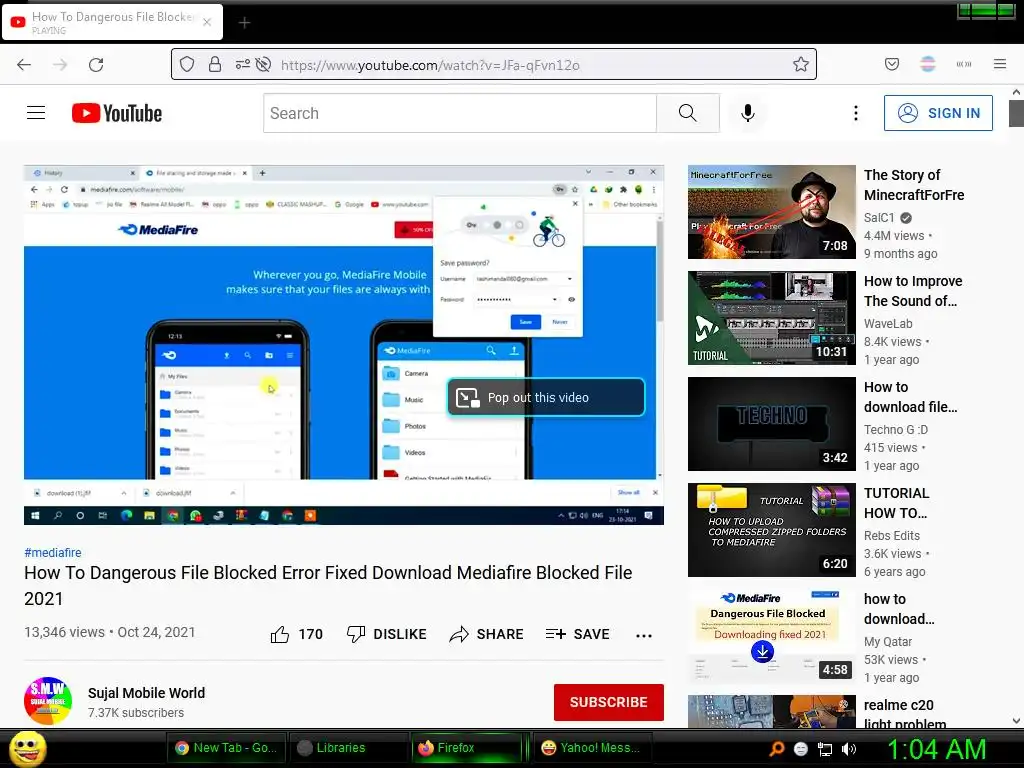Go to YouTube home via the logo

point(117,113)
